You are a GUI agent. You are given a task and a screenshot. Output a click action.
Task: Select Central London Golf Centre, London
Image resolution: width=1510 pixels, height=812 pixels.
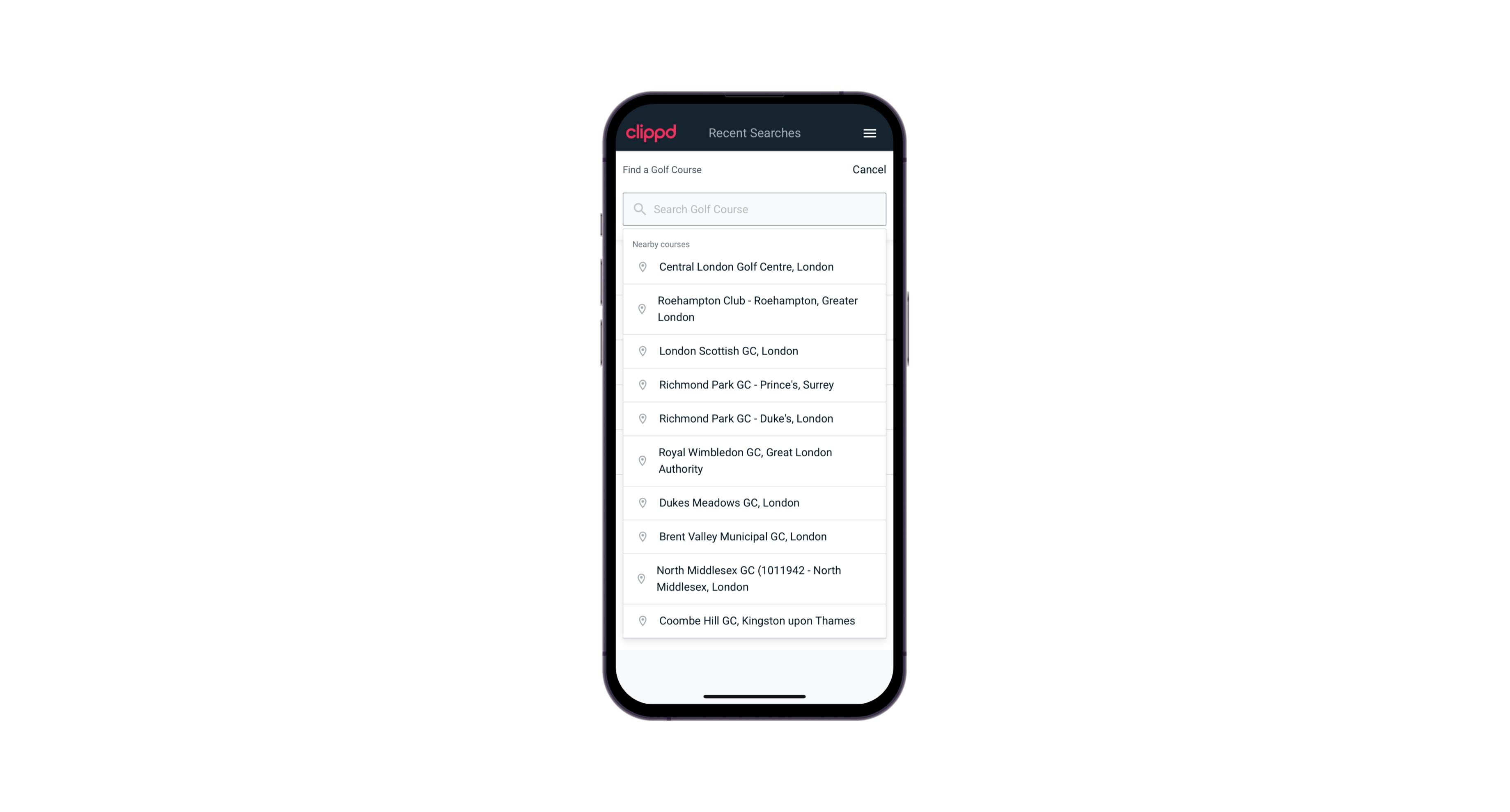[x=754, y=266]
